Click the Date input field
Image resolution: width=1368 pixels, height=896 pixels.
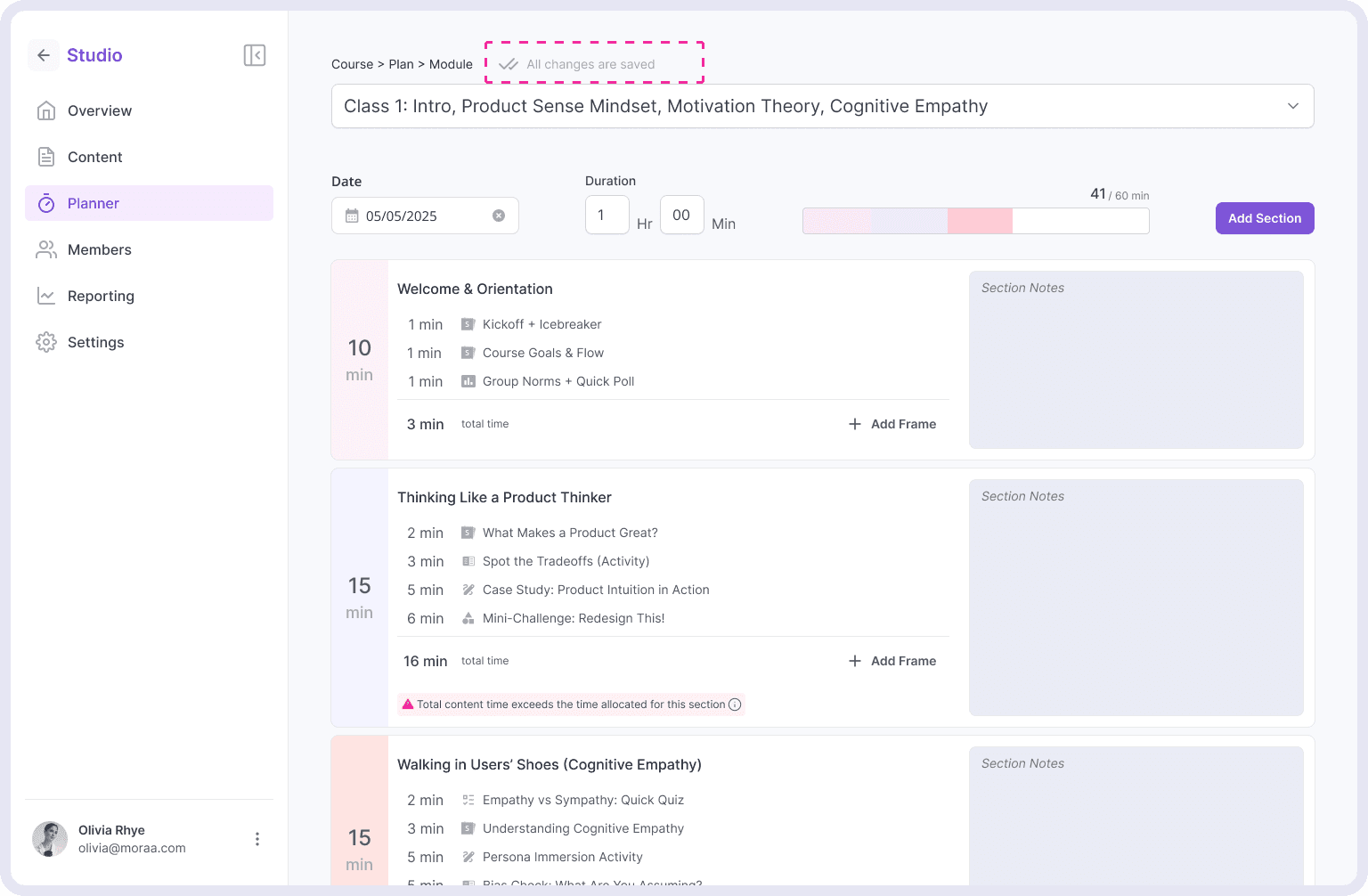425,216
